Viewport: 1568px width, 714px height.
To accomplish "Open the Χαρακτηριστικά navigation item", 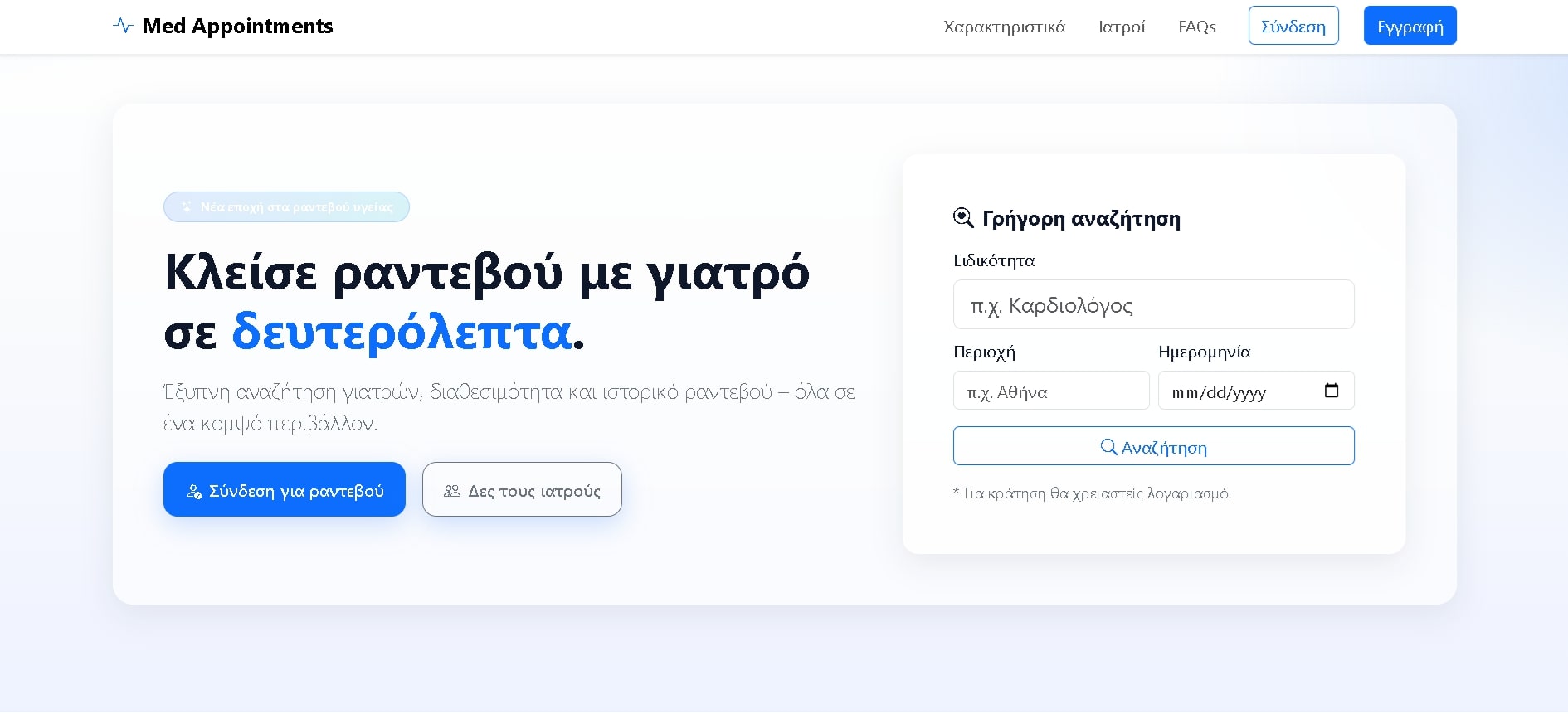I will [1004, 27].
